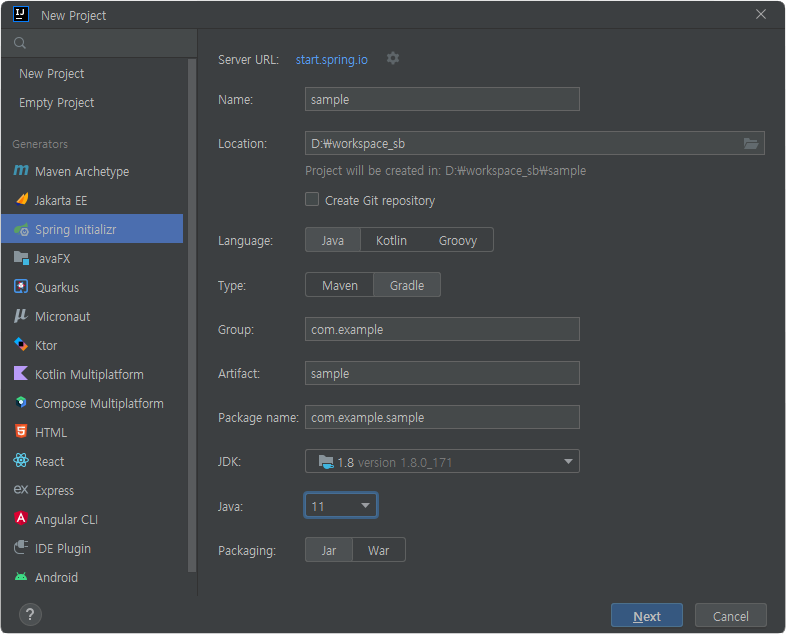Click the Group input field
Screen dimensions: 786x634
tap(442, 329)
